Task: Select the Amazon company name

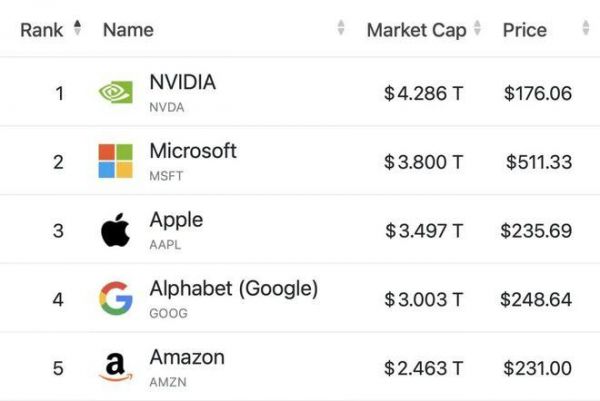Action: point(187,357)
